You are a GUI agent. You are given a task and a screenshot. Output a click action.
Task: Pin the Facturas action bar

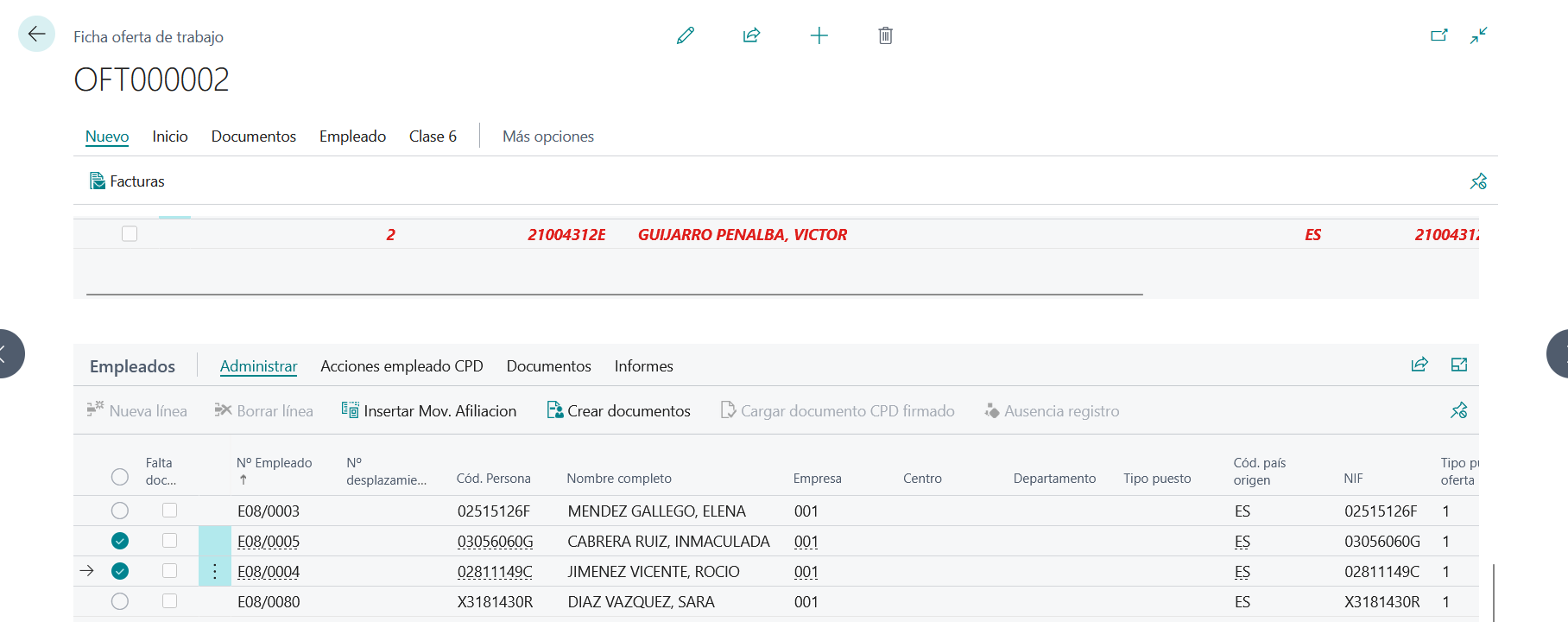1478,181
